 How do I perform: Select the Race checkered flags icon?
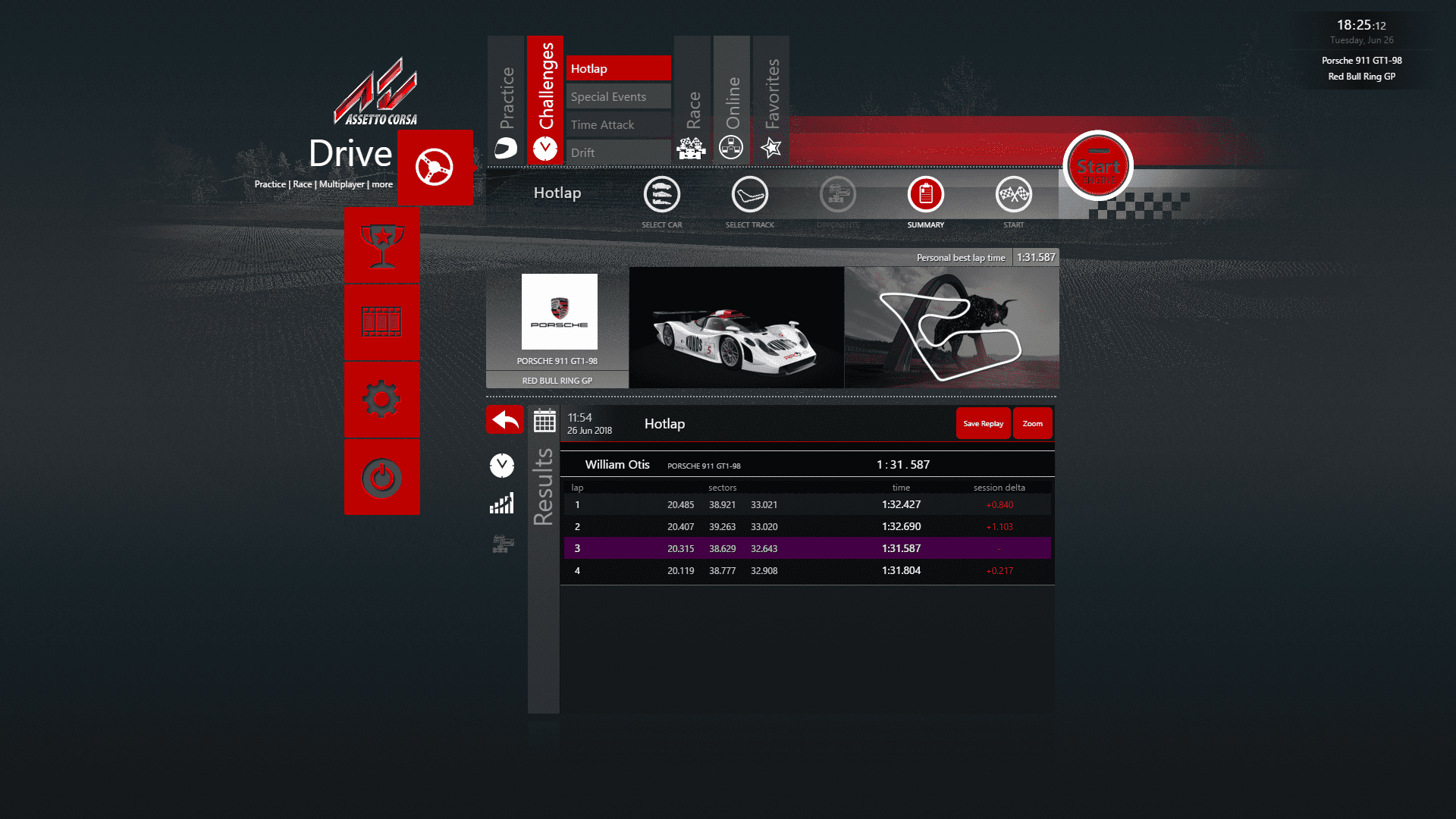(x=692, y=147)
